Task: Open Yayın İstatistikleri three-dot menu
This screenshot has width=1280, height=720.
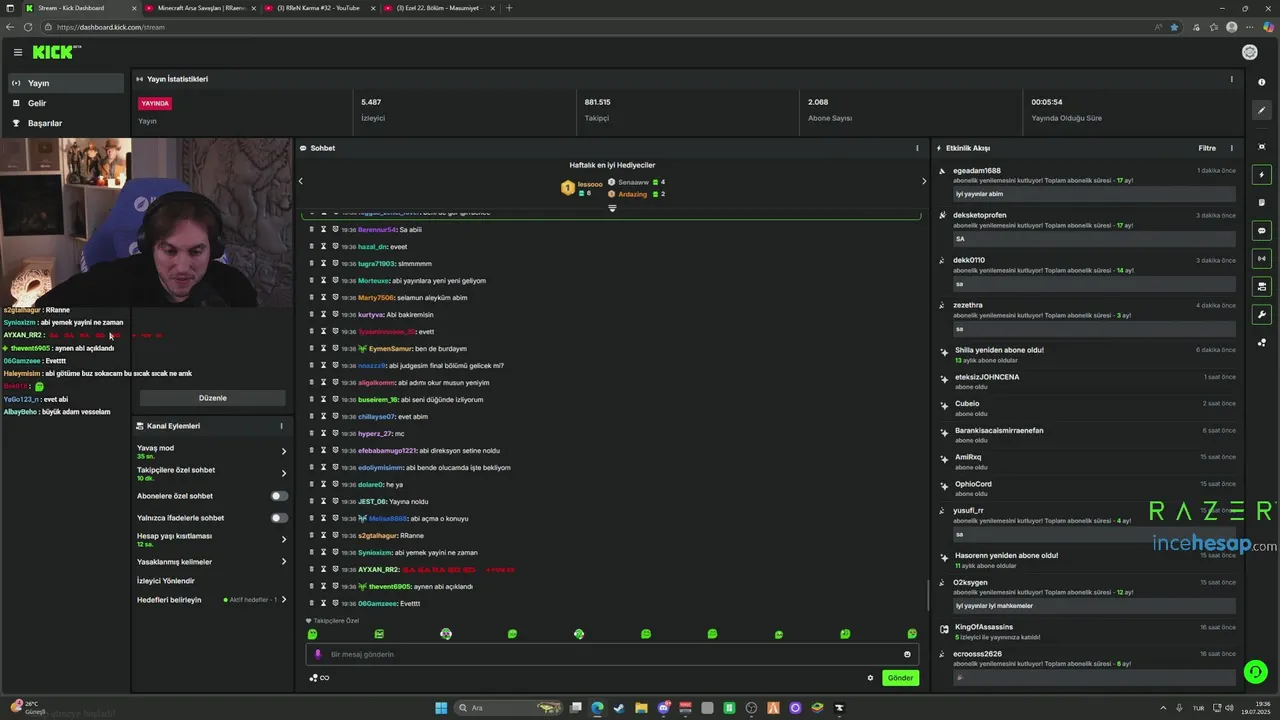Action: click(1231, 79)
